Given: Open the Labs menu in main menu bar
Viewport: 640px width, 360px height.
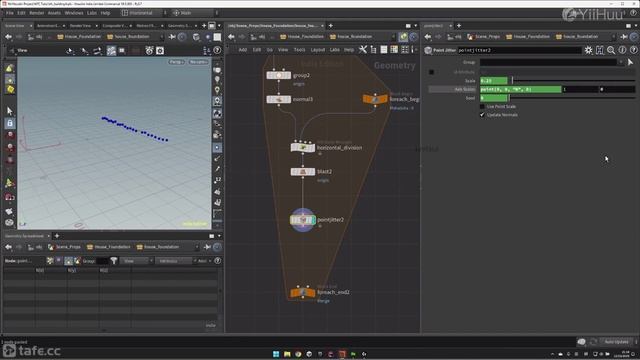Looking at the screenshot, I should click(x=92, y=13).
